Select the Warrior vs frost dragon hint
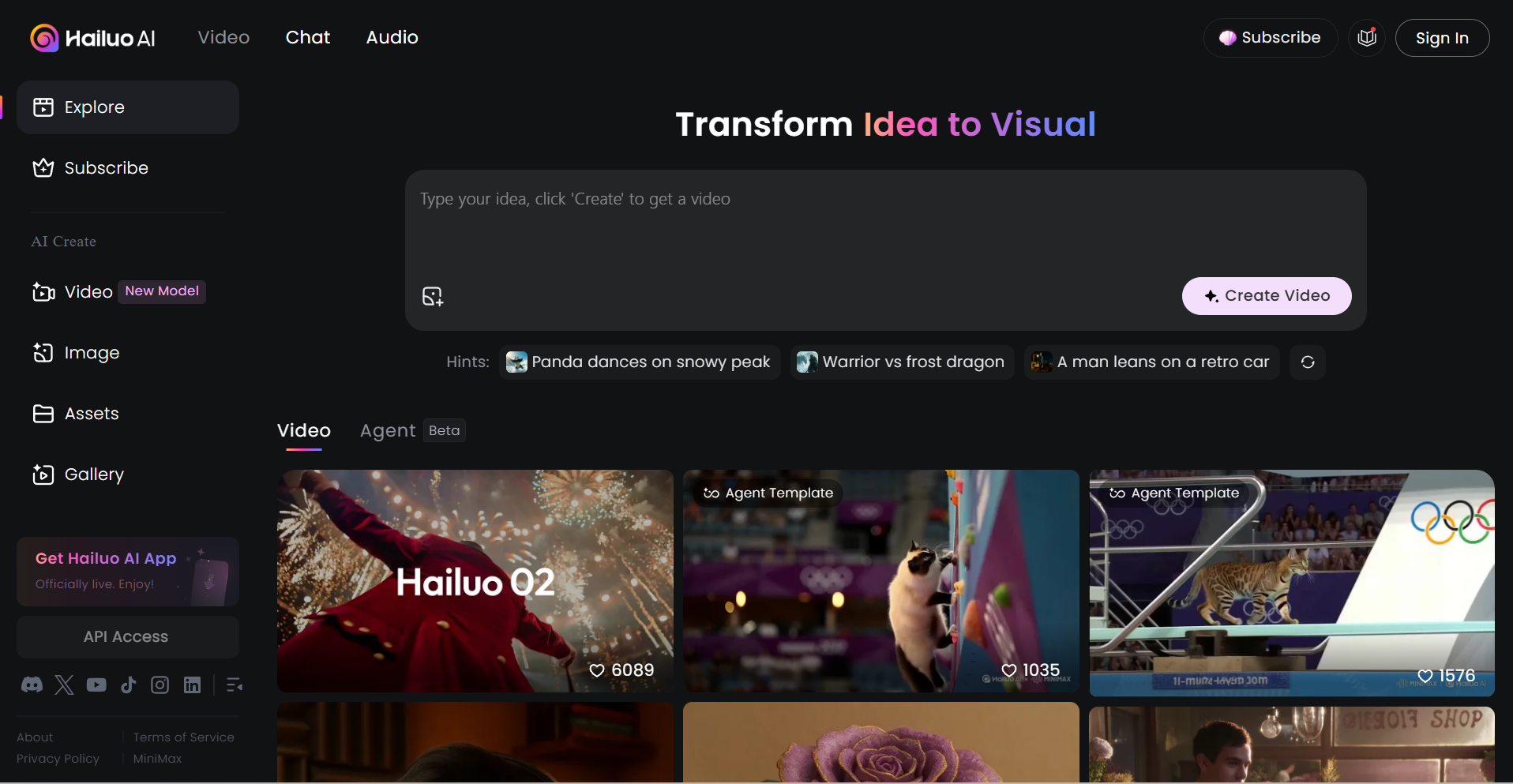 (x=903, y=362)
